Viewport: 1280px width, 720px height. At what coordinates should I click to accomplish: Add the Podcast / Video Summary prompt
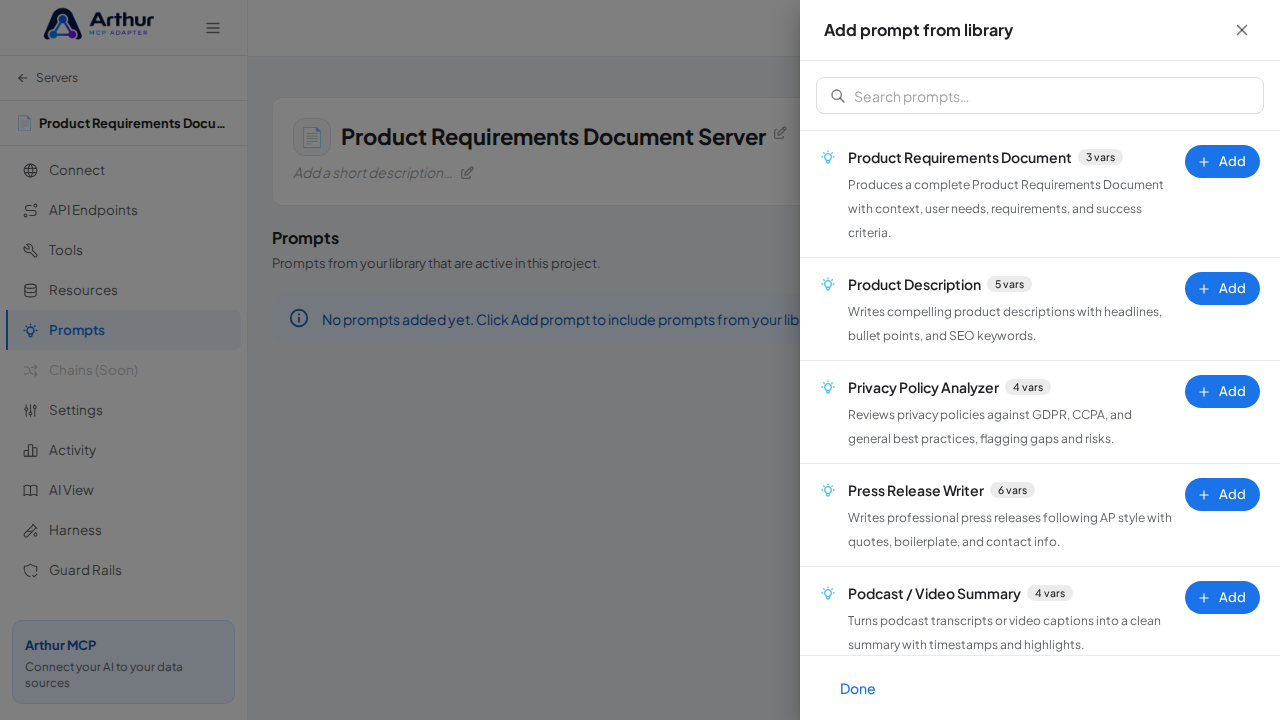tap(1222, 597)
